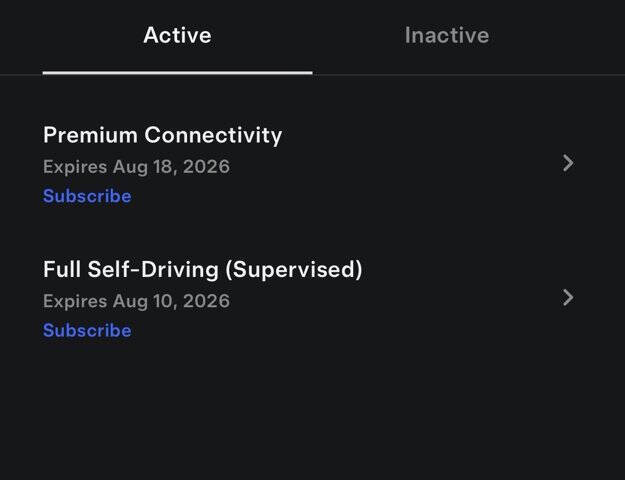Renew Premium Connectivity with blue Subscribe link

(x=87, y=196)
